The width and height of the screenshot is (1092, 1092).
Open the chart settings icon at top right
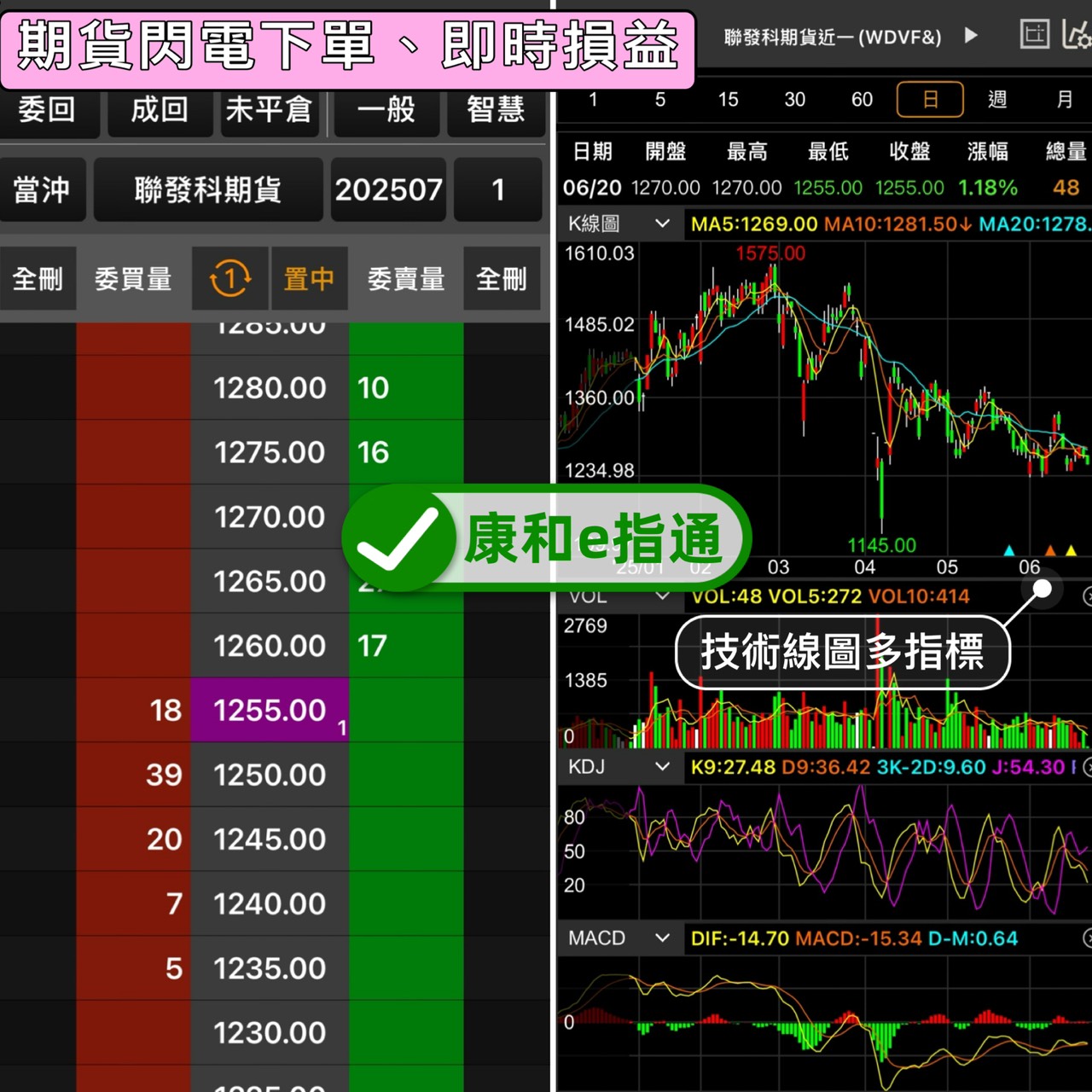point(1077,34)
